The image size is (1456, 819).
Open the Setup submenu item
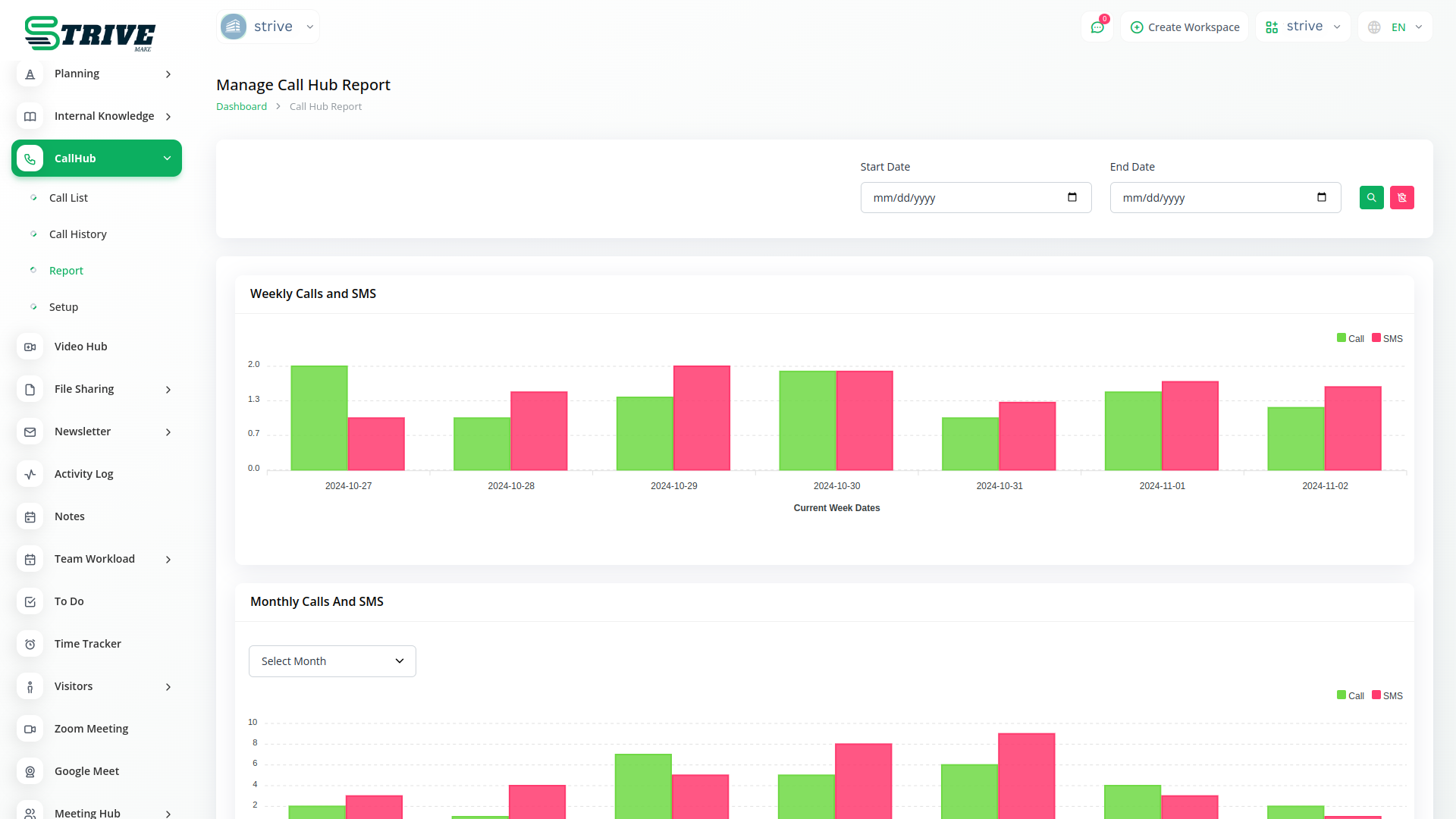click(64, 307)
